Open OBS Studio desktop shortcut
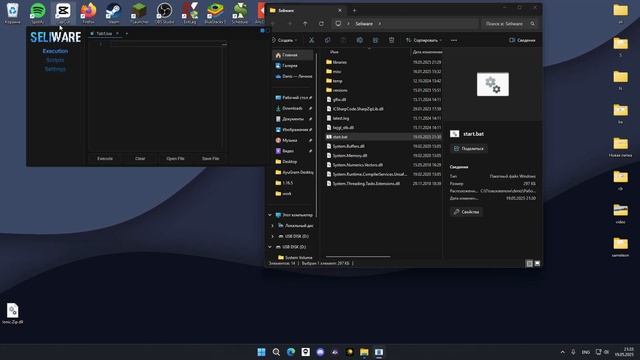The width and height of the screenshot is (640, 360). 164,12
